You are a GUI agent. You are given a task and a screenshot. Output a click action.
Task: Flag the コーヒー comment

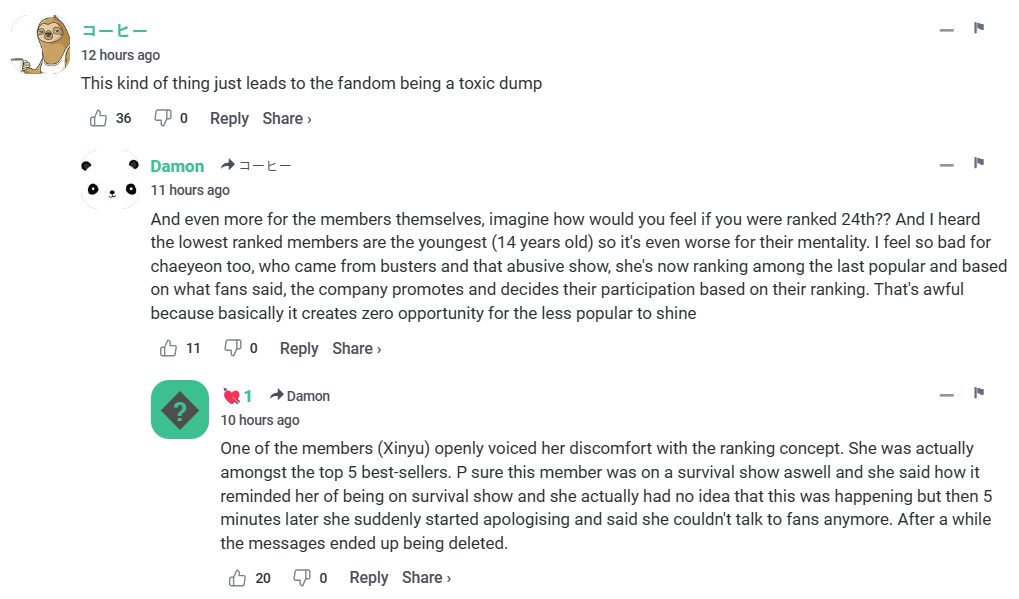(x=979, y=28)
